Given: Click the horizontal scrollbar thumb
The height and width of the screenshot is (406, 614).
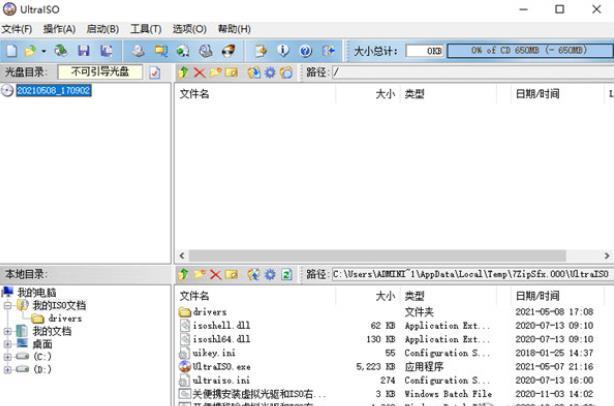Looking at the screenshot, I should tap(377, 256).
